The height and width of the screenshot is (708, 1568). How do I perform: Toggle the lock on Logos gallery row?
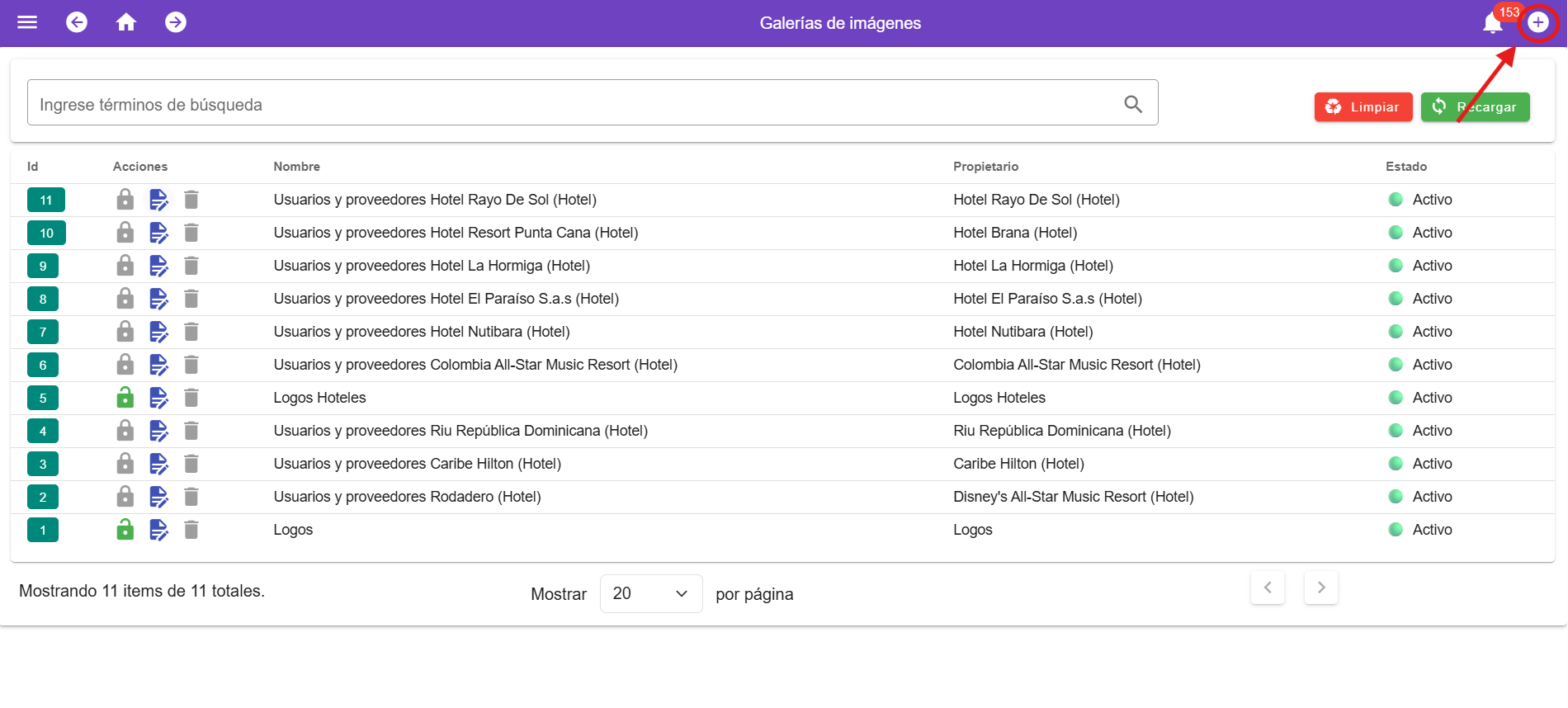coord(125,530)
